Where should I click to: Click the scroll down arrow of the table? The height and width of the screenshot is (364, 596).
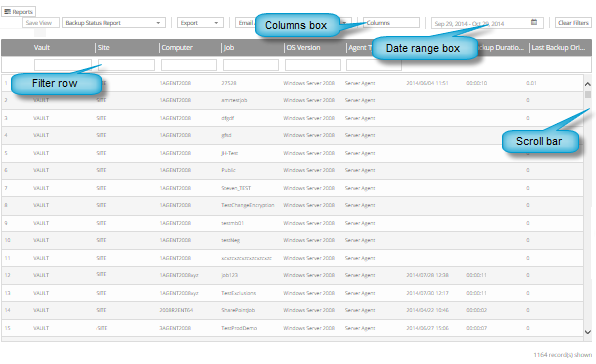[x=588, y=332]
